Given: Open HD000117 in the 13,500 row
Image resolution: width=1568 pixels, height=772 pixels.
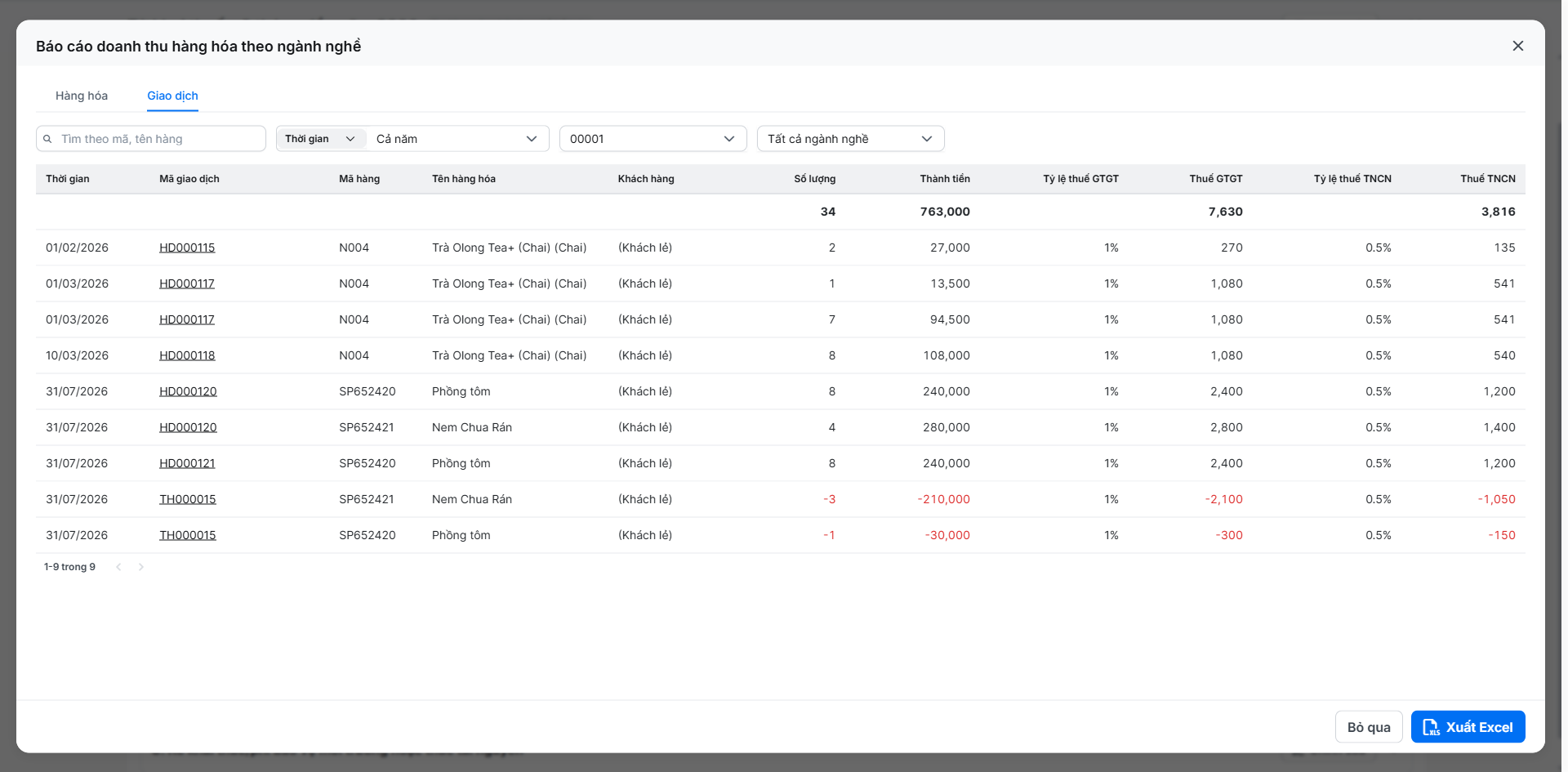Looking at the screenshot, I should 187,283.
